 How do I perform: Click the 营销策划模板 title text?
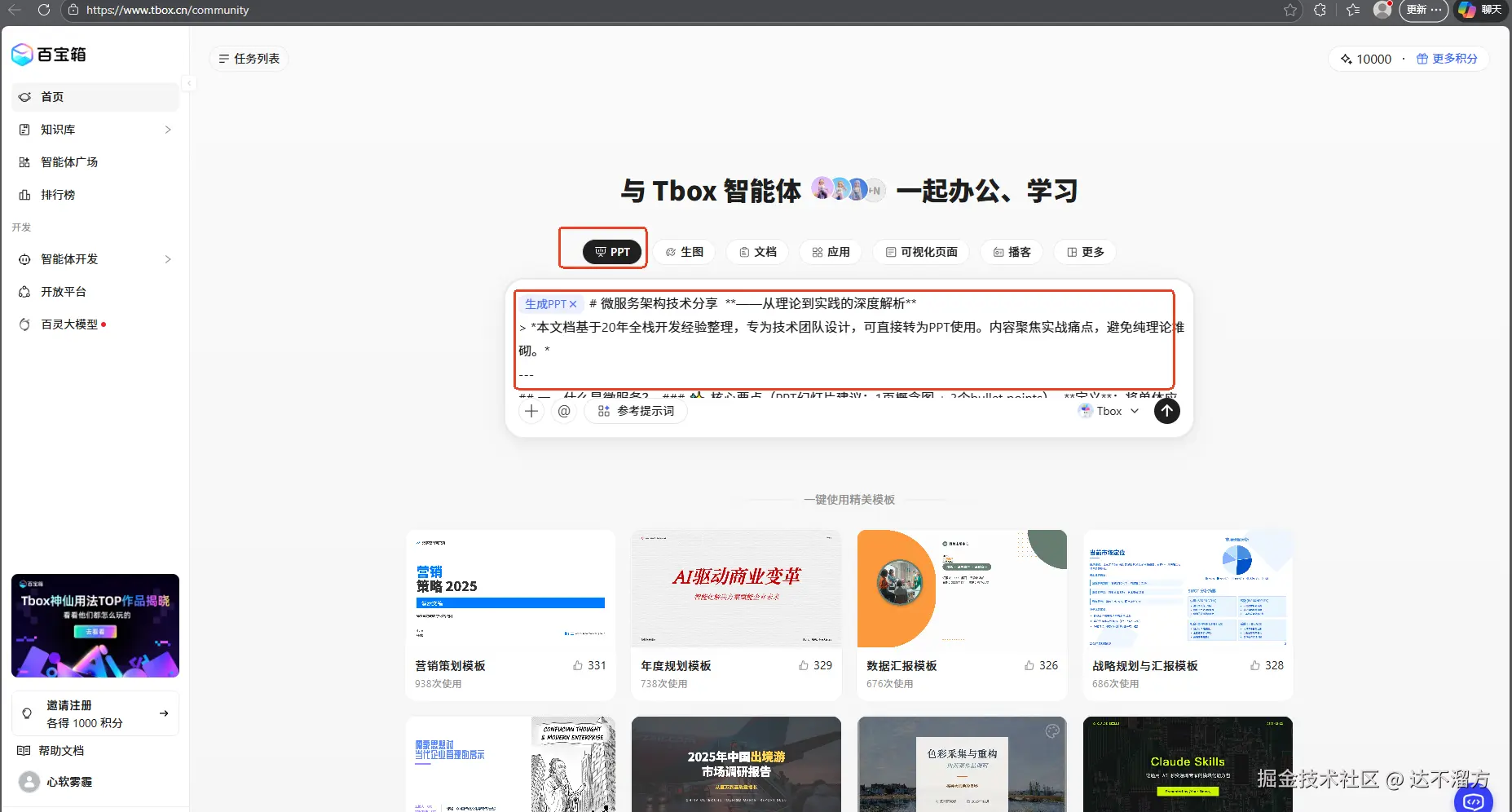click(x=450, y=666)
